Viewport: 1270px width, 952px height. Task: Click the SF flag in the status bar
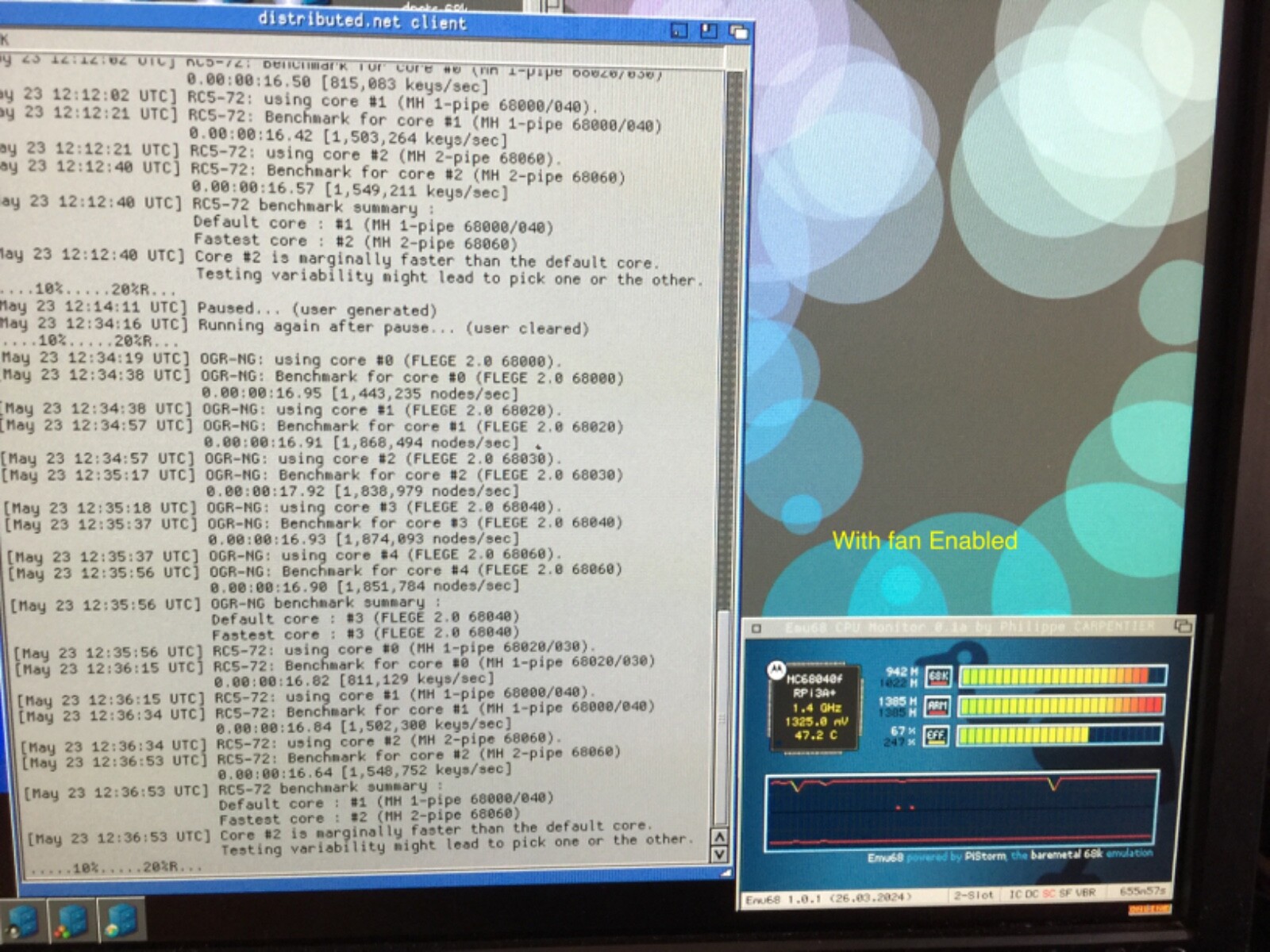[x=1064, y=893]
